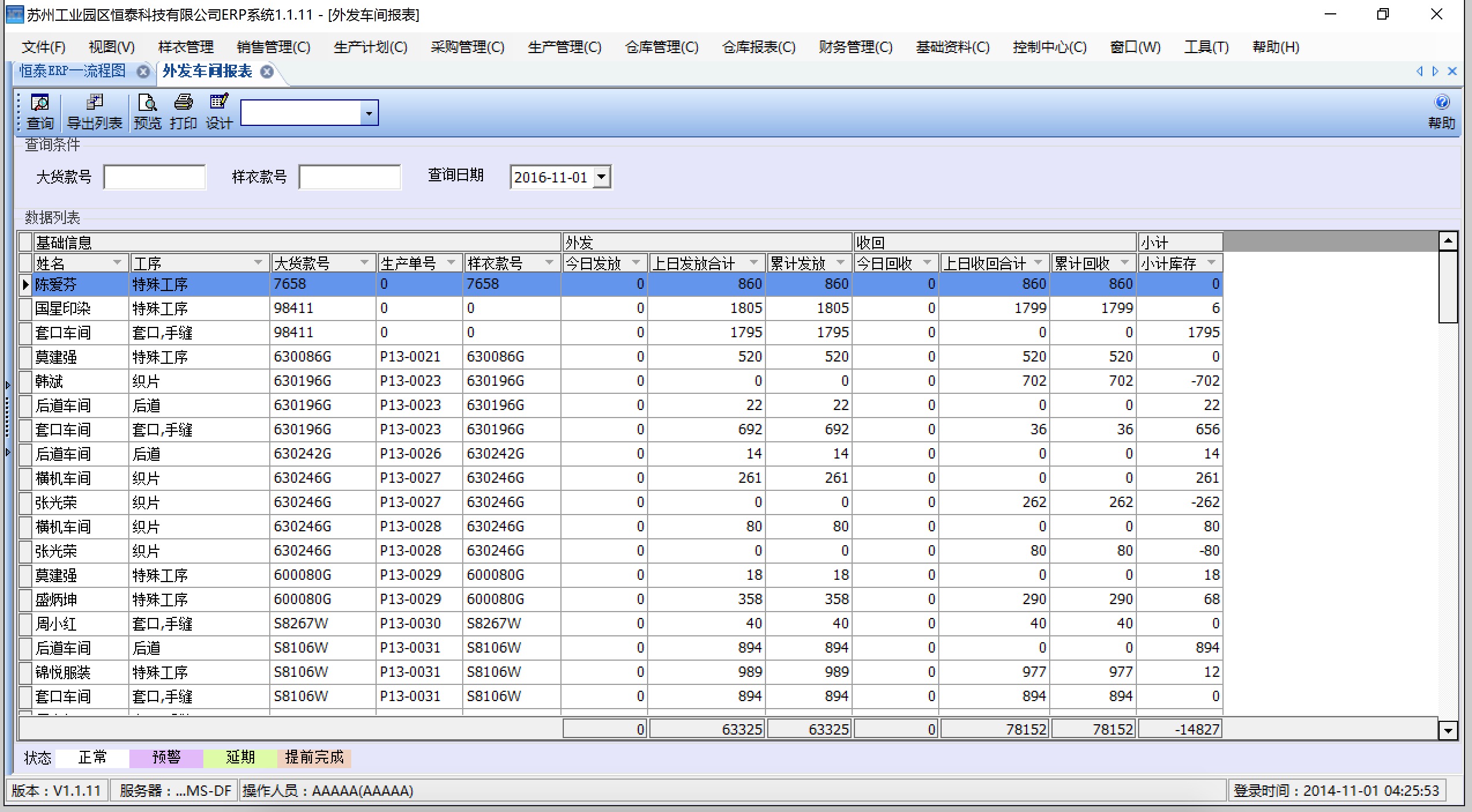Open the 生产单号 column filter dropdown
1472x812 pixels.
coord(451,263)
